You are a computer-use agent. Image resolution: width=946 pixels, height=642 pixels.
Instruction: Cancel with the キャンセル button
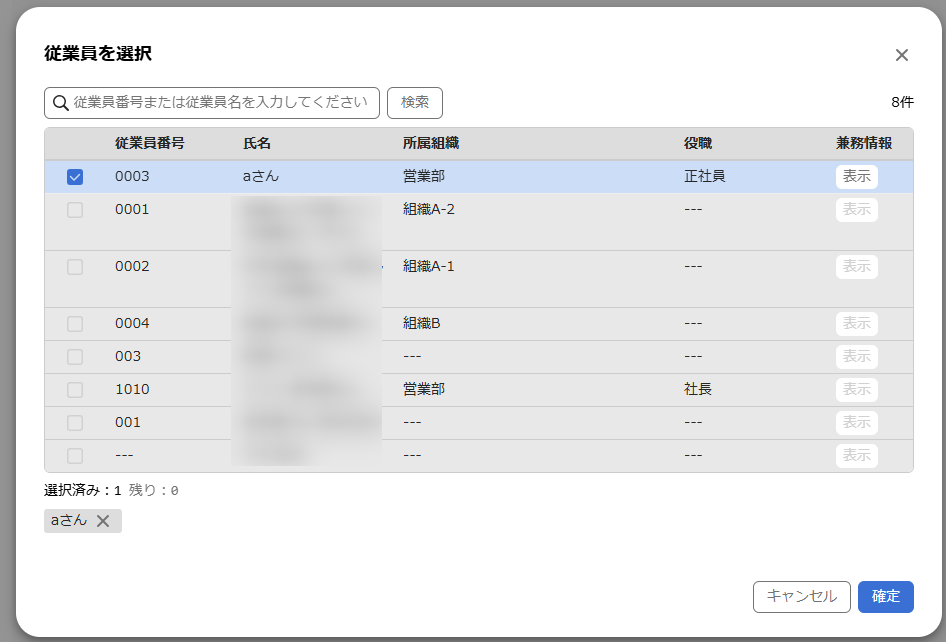point(801,596)
